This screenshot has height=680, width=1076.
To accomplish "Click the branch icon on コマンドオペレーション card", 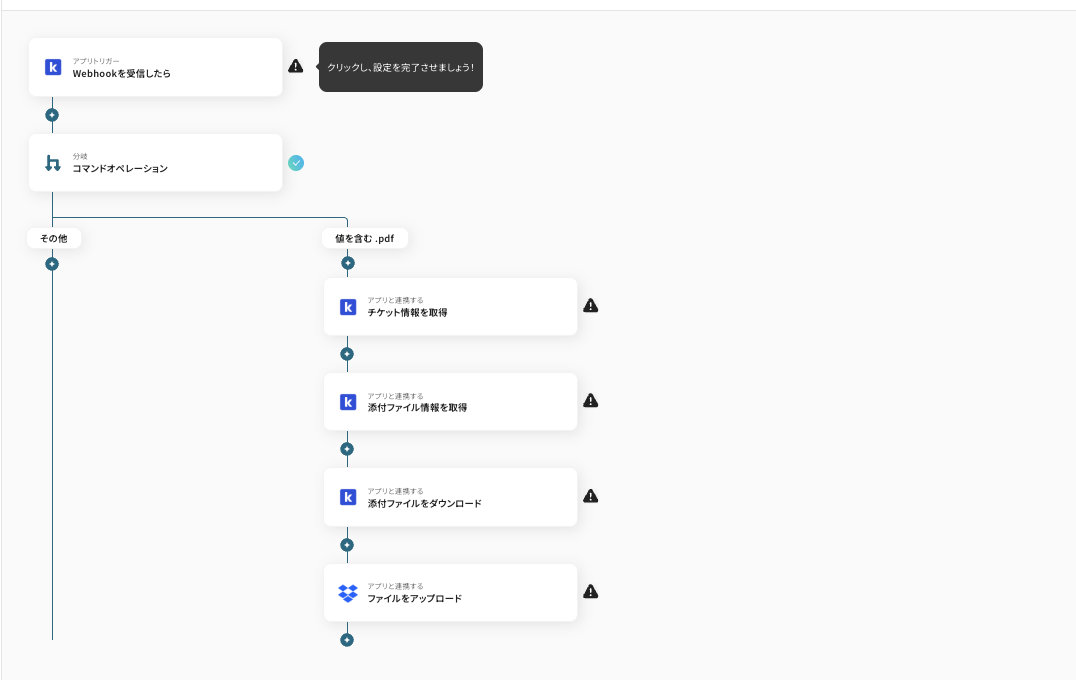I will tap(53, 163).
